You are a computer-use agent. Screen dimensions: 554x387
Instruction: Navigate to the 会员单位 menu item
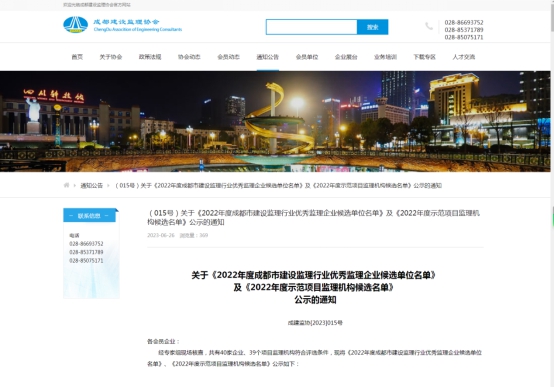pyautogui.click(x=307, y=57)
